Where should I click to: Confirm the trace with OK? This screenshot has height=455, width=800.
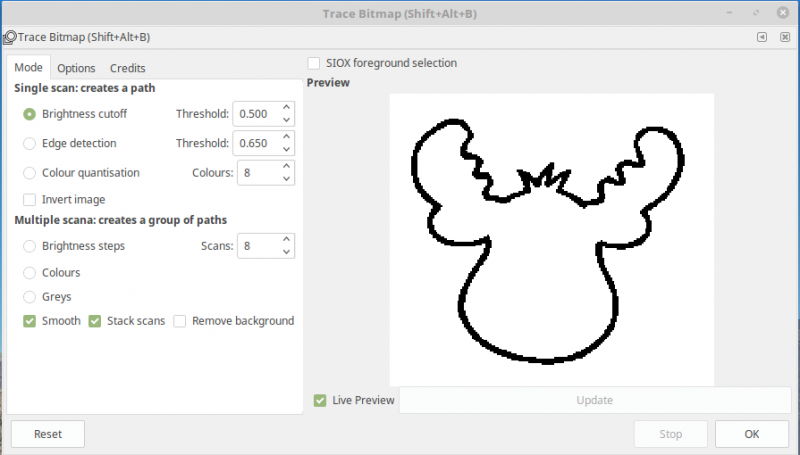tap(751, 434)
